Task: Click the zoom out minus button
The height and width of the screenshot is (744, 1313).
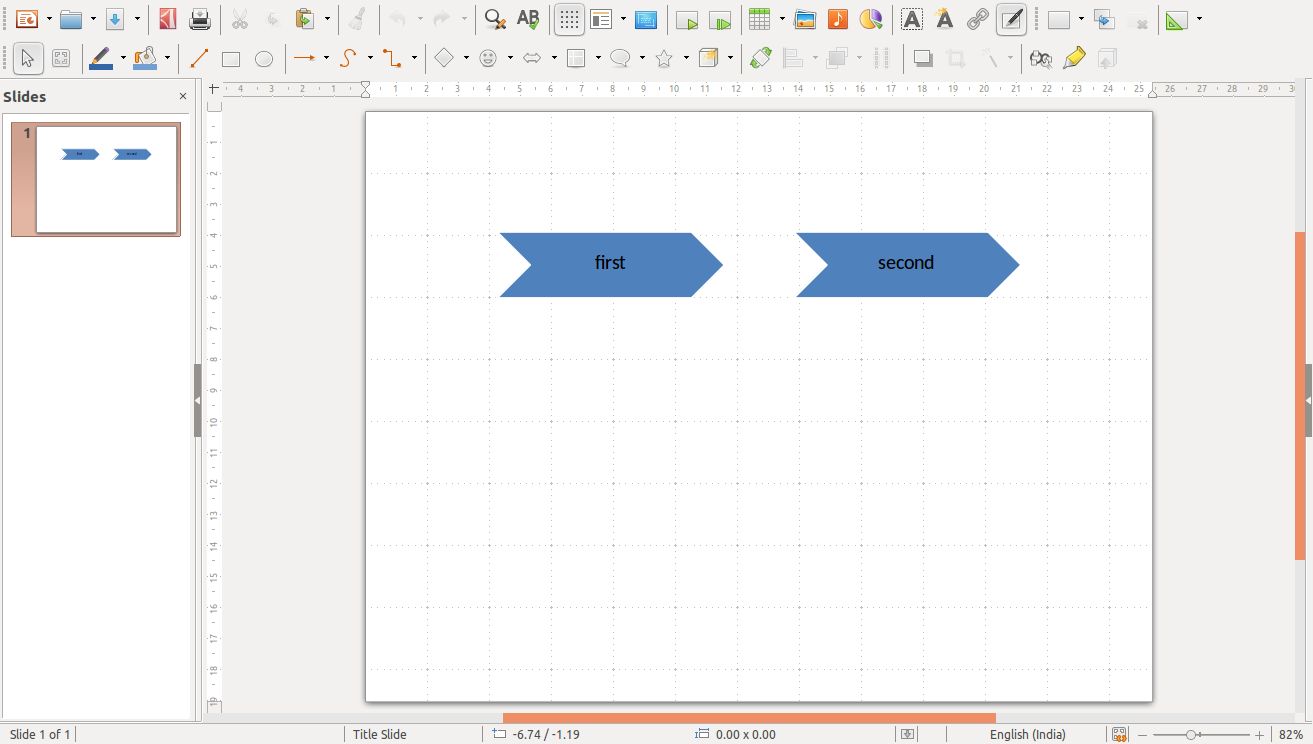Action: click(1143, 735)
